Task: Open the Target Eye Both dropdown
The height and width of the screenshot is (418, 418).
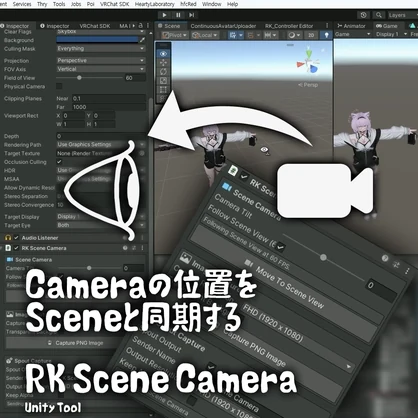Action: 101,225
